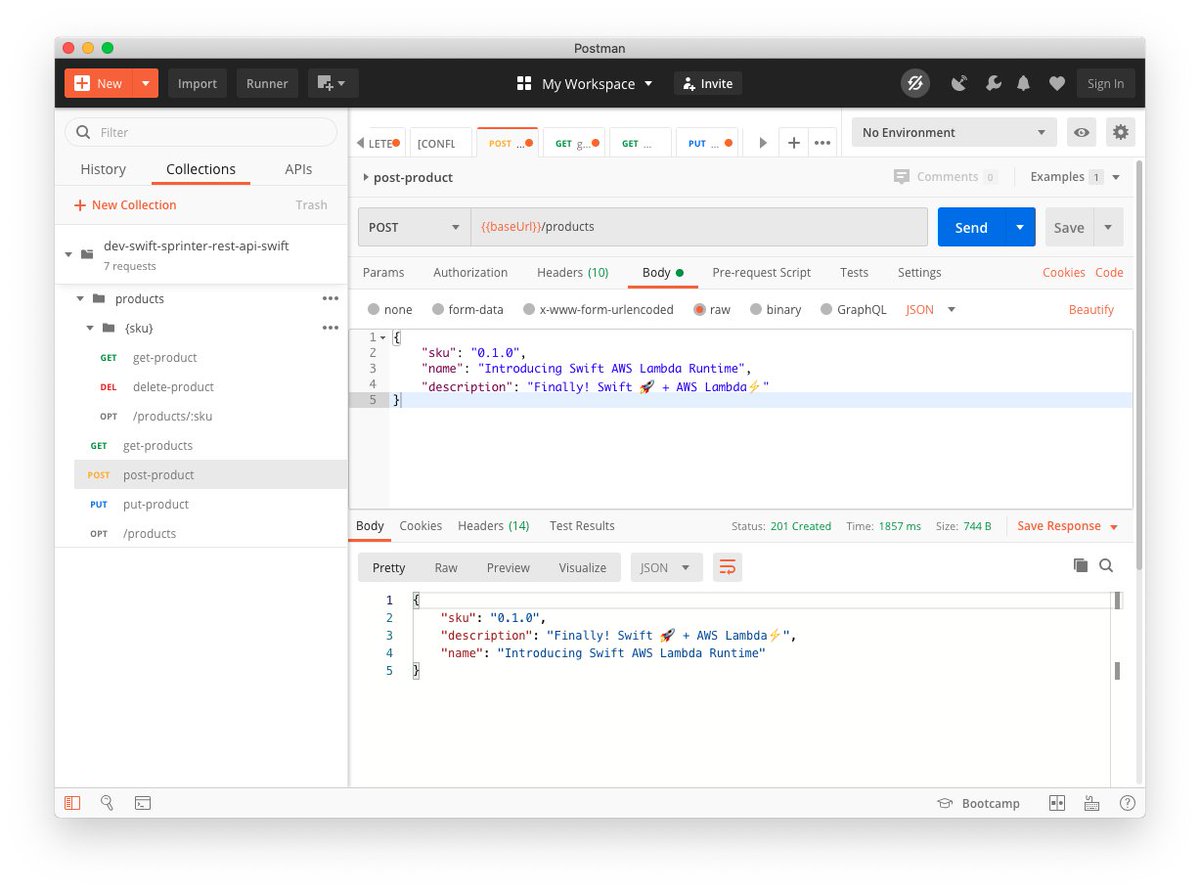The width and height of the screenshot is (1200, 890).
Task: Switch to the History tab
Action: pos(103,169)
